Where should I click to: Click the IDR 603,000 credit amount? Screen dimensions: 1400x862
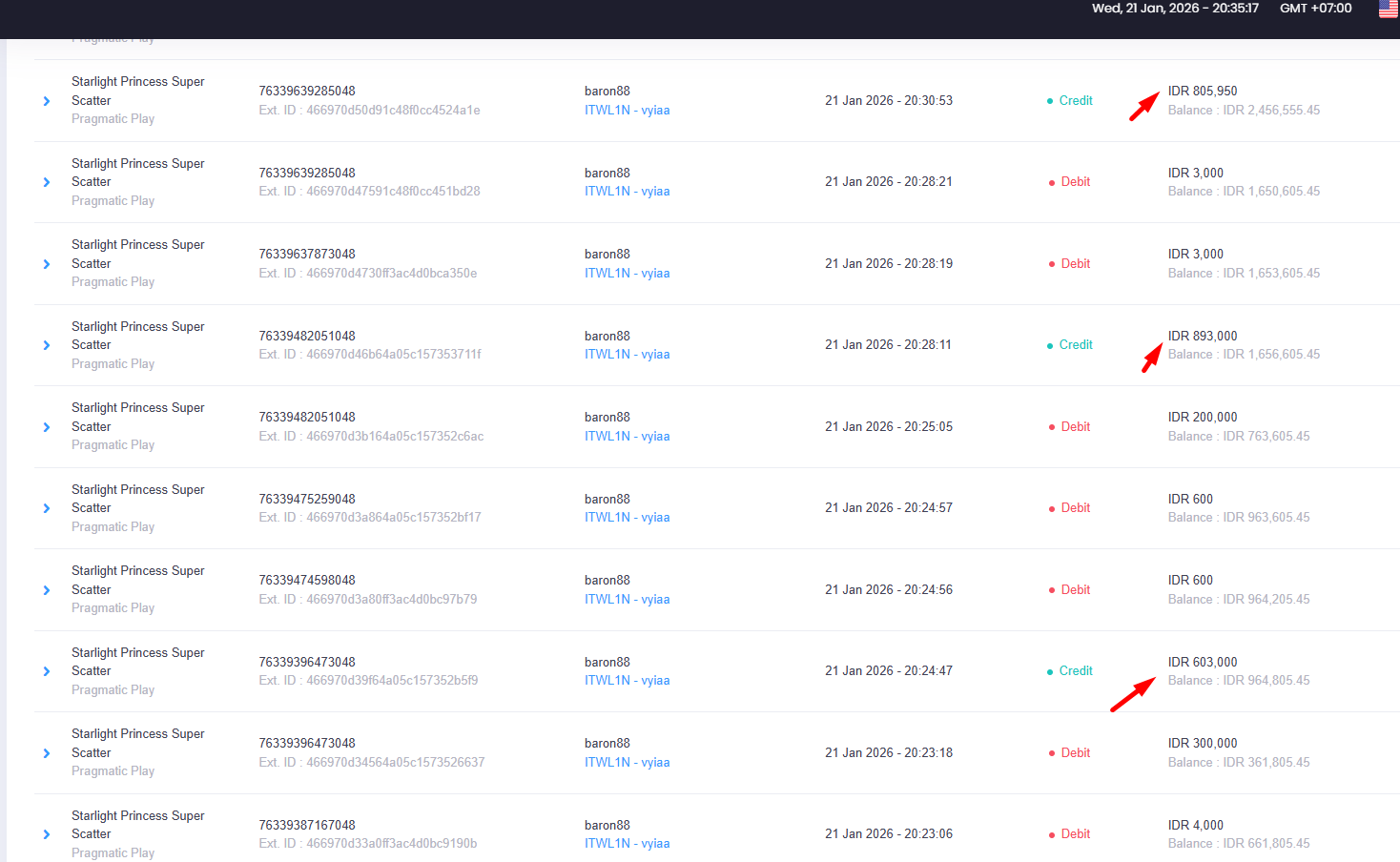pos(1203,662)
